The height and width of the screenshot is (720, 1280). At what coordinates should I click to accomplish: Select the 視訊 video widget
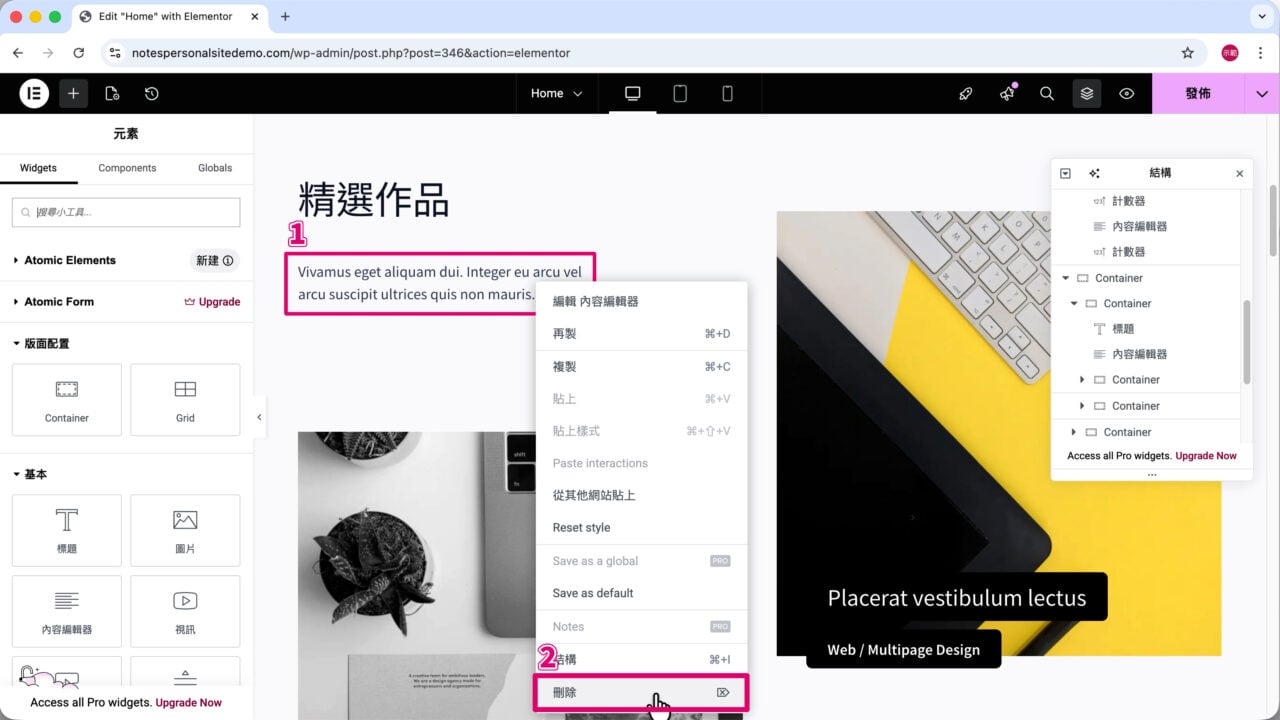pos(185,611)
